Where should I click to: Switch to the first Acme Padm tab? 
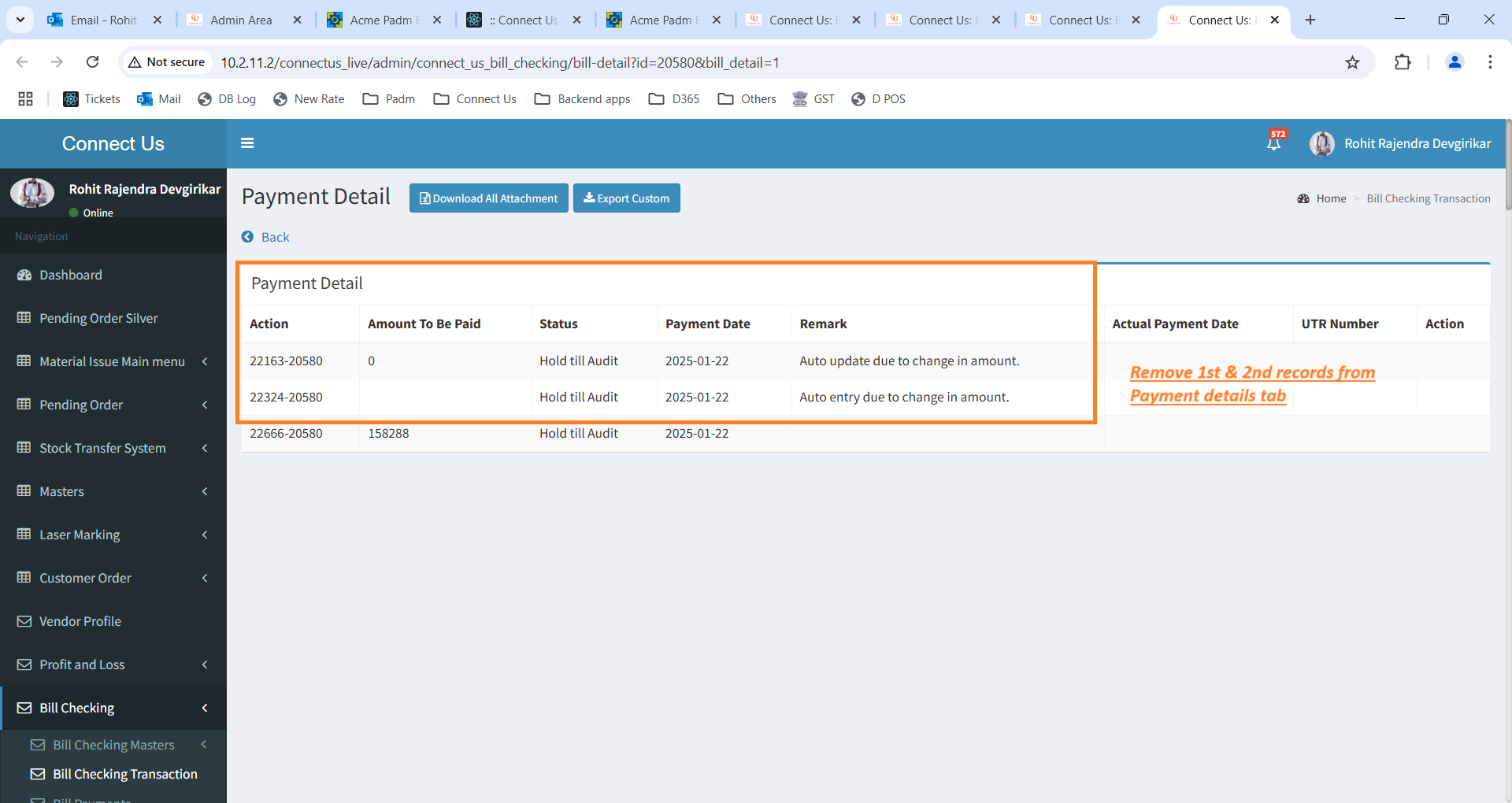pyautogui.click(x=384, y=20)
